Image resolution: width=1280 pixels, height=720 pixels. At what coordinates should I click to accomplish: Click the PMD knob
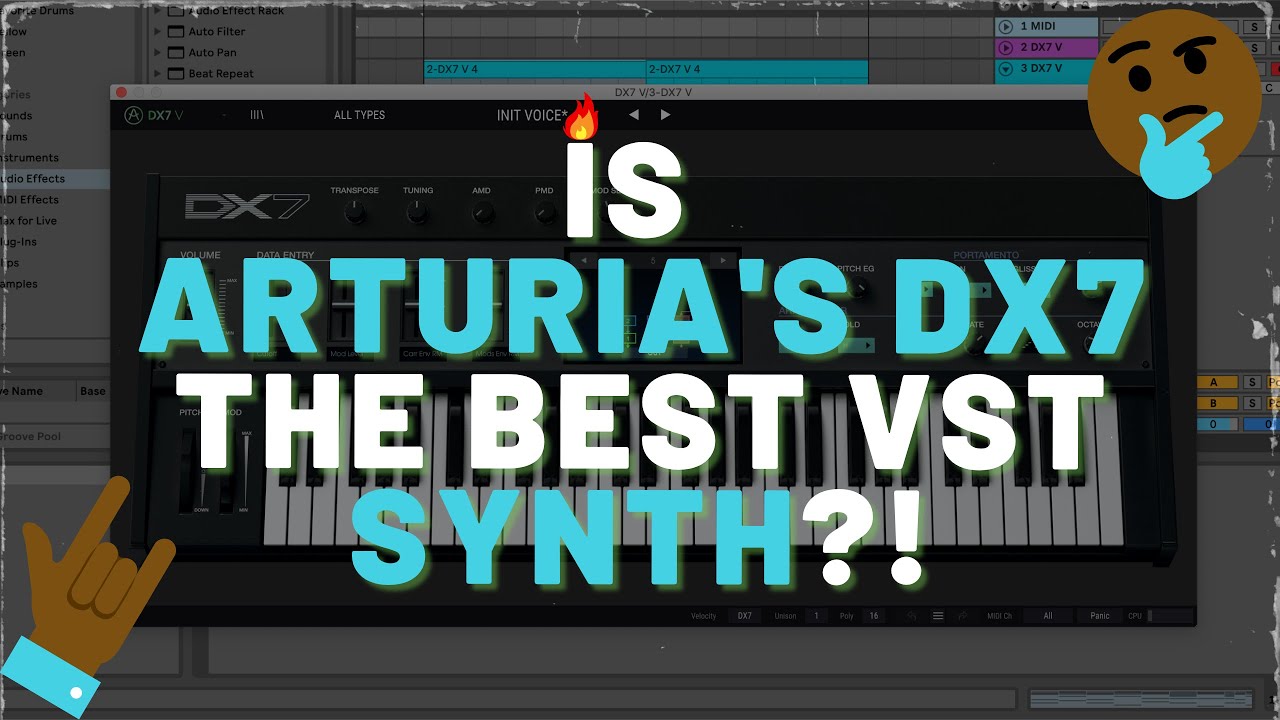[545, 212]
